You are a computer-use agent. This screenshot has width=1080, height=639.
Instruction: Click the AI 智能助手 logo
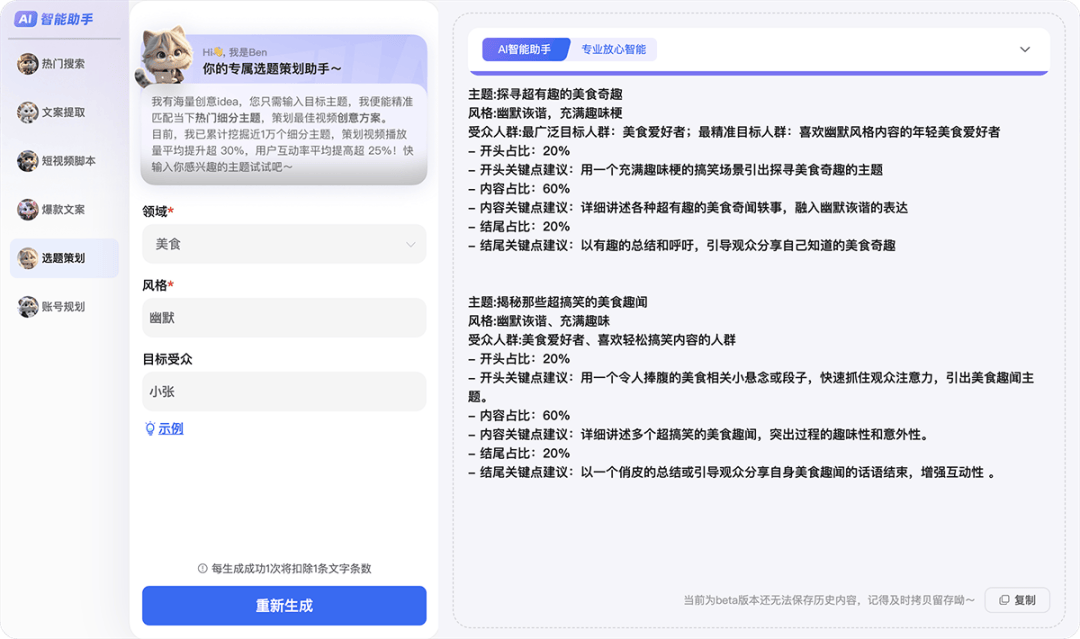pyautogui.click(x=54, y=18)
